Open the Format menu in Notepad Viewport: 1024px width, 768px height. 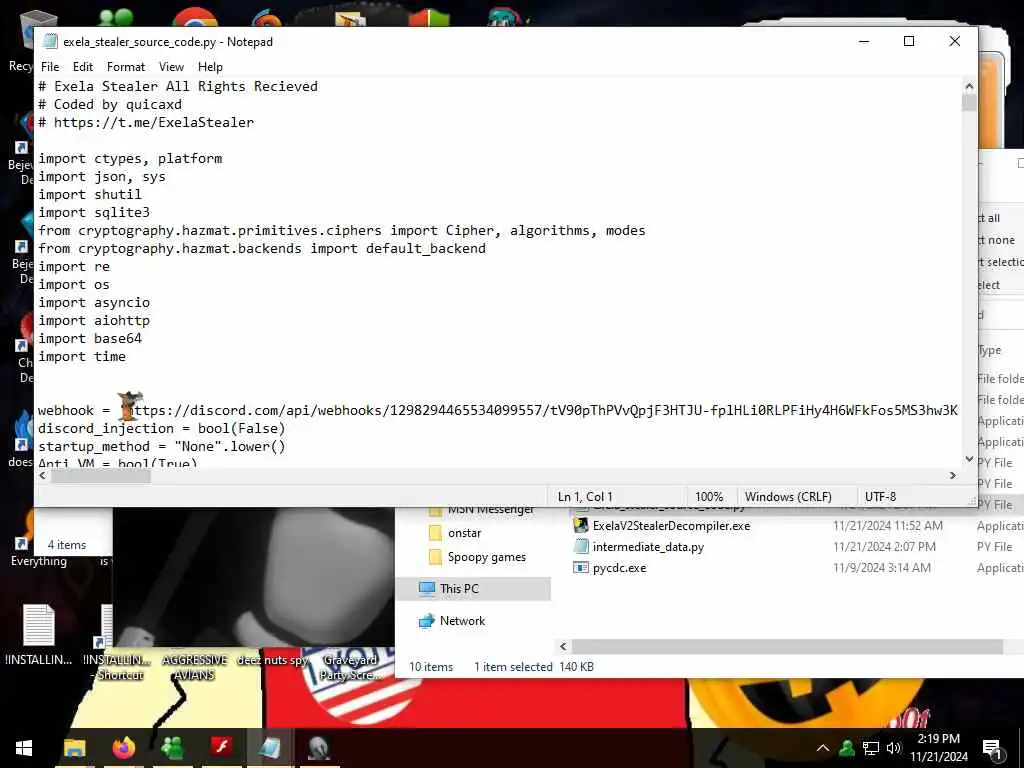pyautogui.click(x=126, y=67)
